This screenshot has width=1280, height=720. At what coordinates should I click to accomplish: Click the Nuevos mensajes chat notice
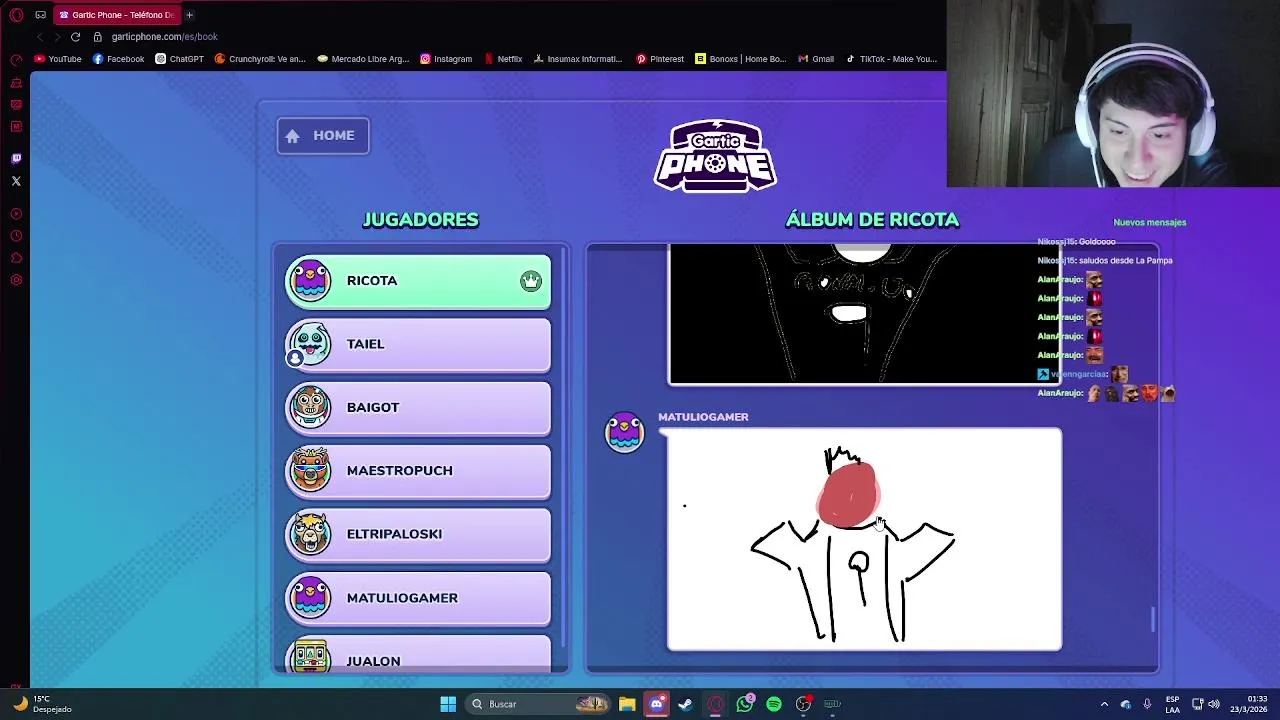1150,222
